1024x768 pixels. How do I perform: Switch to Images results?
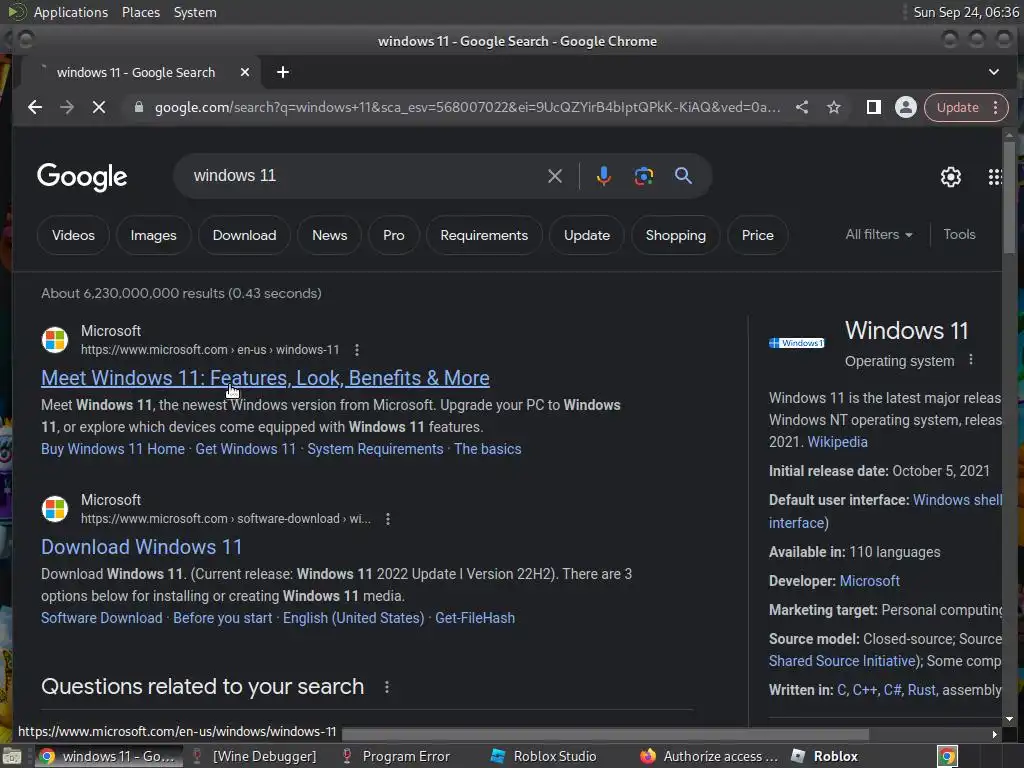153,235
